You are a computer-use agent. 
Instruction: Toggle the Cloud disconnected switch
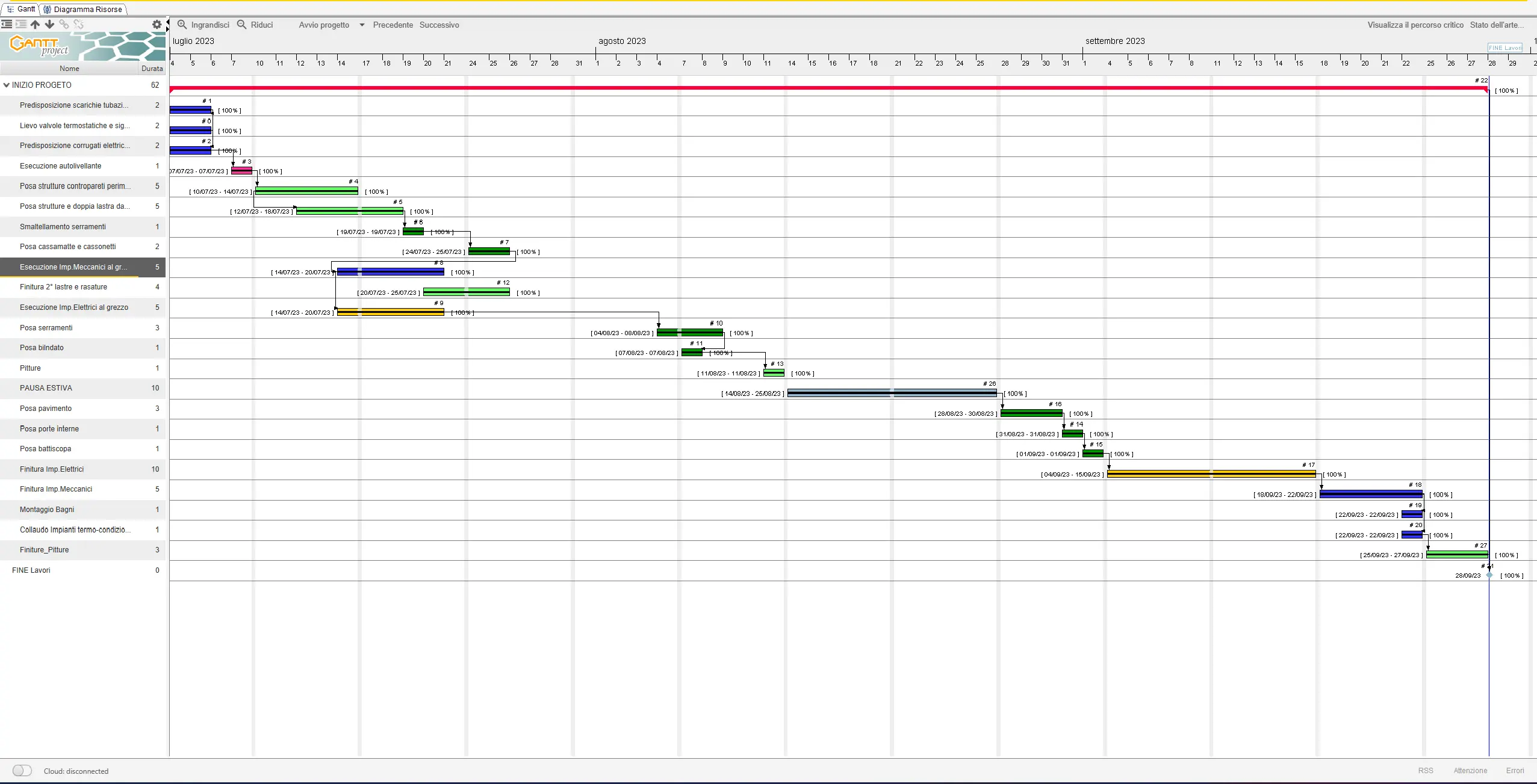click(22, 771)
